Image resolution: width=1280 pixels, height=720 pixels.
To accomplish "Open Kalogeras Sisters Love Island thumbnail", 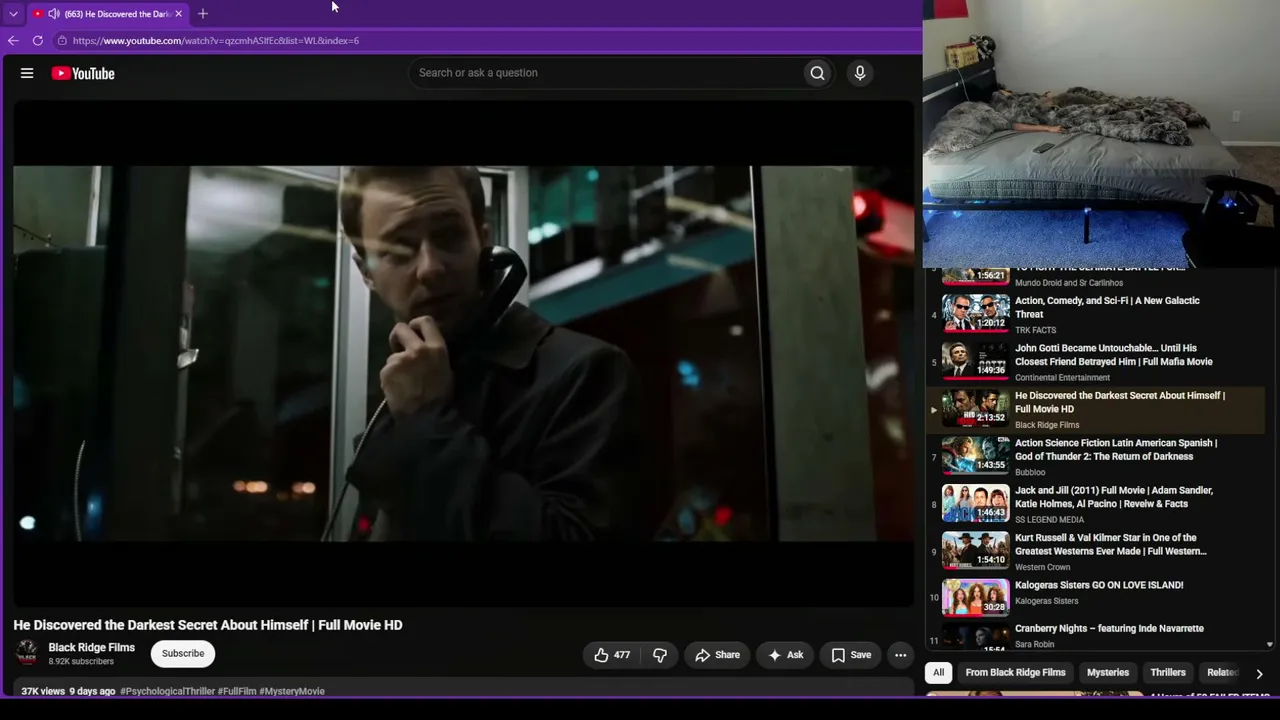I will point(976,598).
